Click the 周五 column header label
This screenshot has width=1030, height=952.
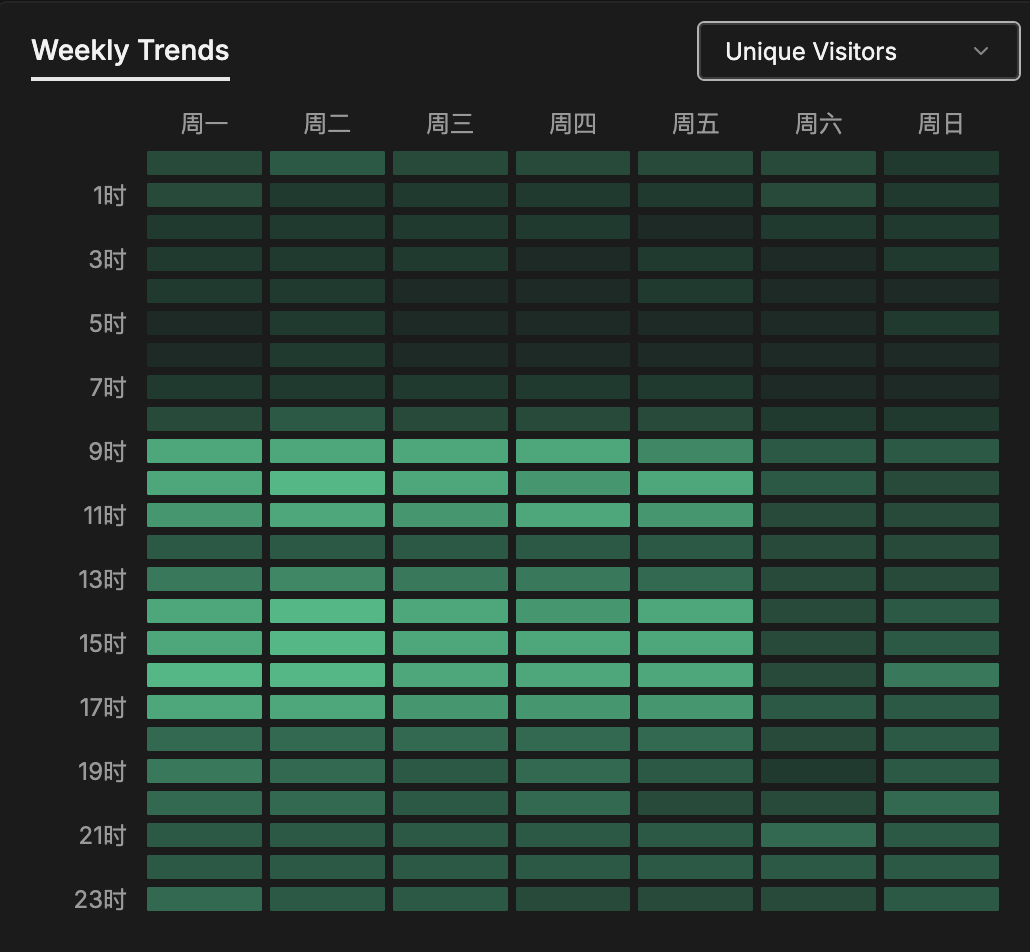click(x=695, y=124)
